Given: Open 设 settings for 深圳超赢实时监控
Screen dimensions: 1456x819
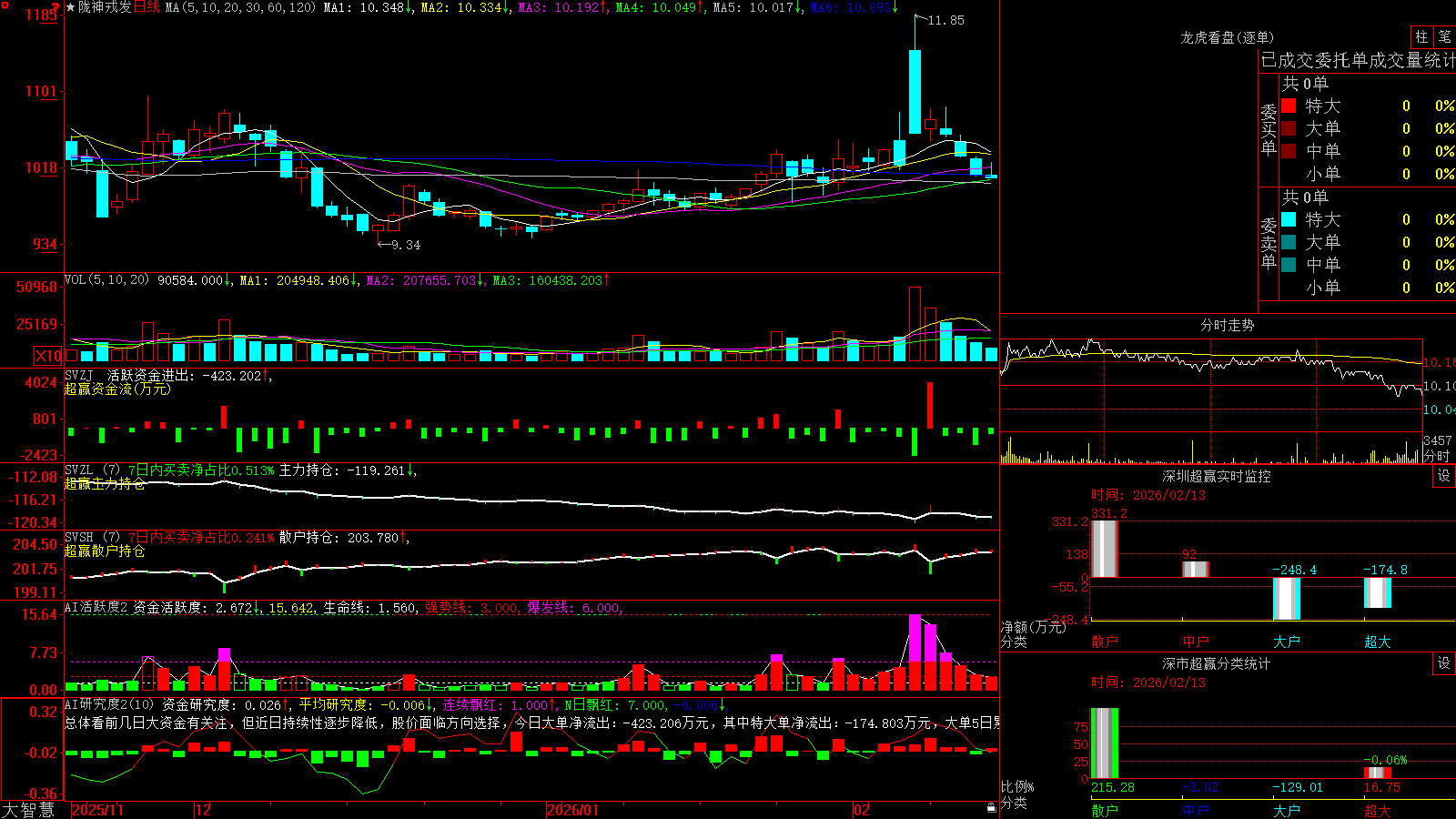Looking at the screenshot, I should [1444, 476].
